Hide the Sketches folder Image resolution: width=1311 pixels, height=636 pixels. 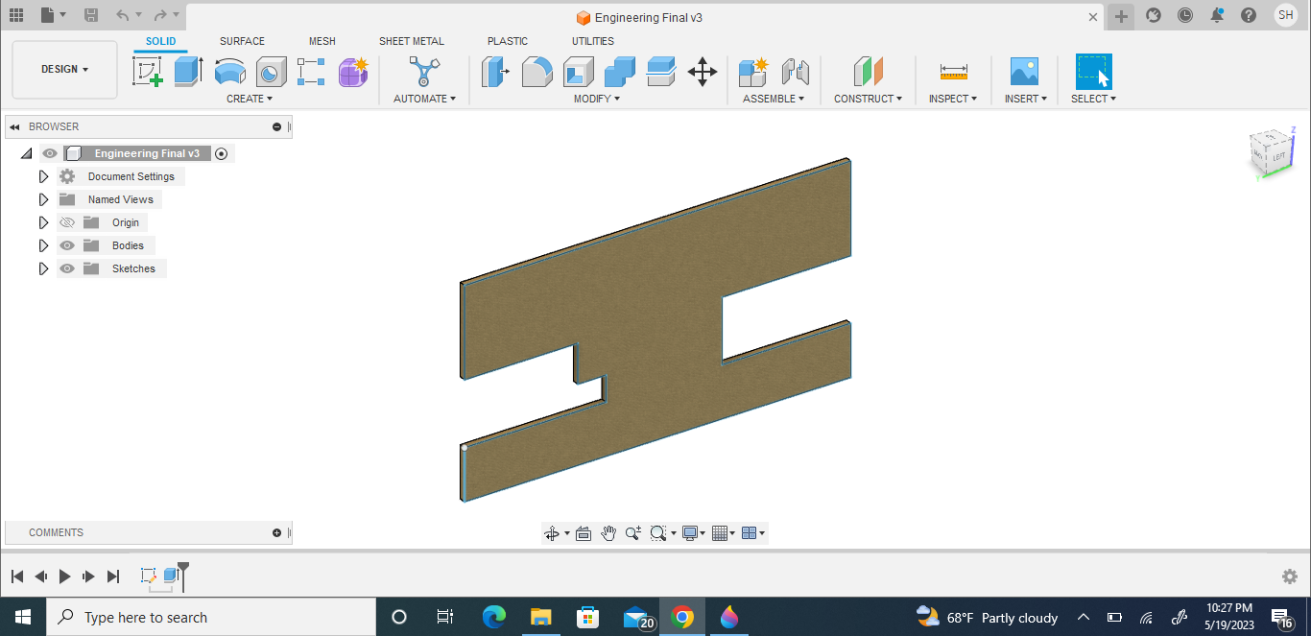(66, 268)
